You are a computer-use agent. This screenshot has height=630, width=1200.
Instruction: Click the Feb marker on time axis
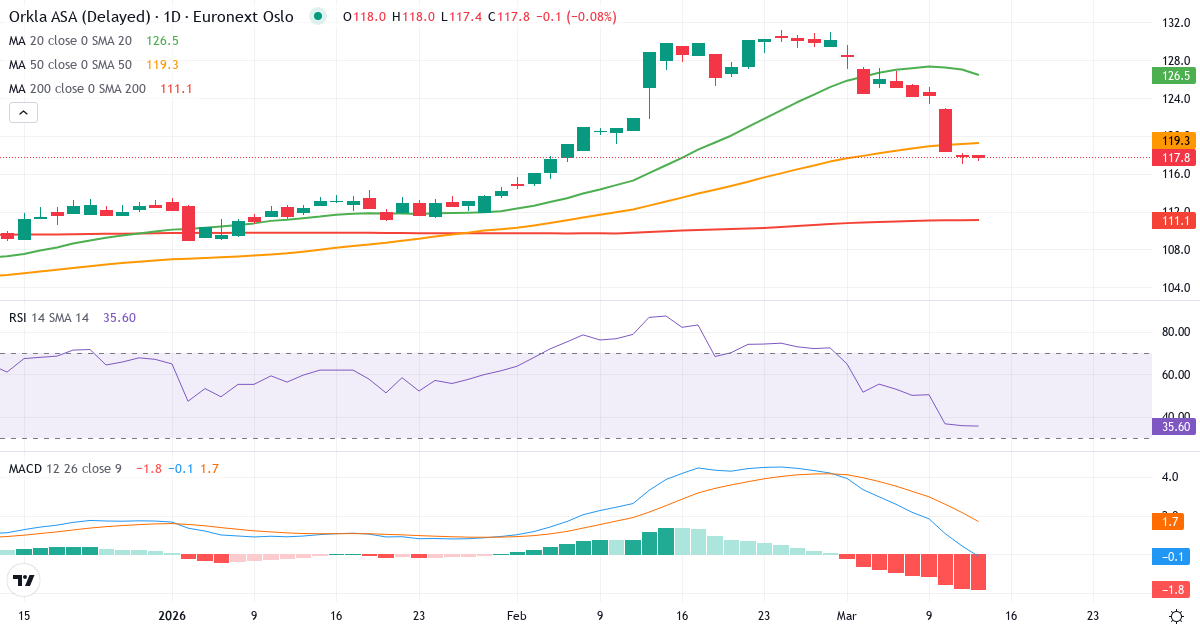516,616
